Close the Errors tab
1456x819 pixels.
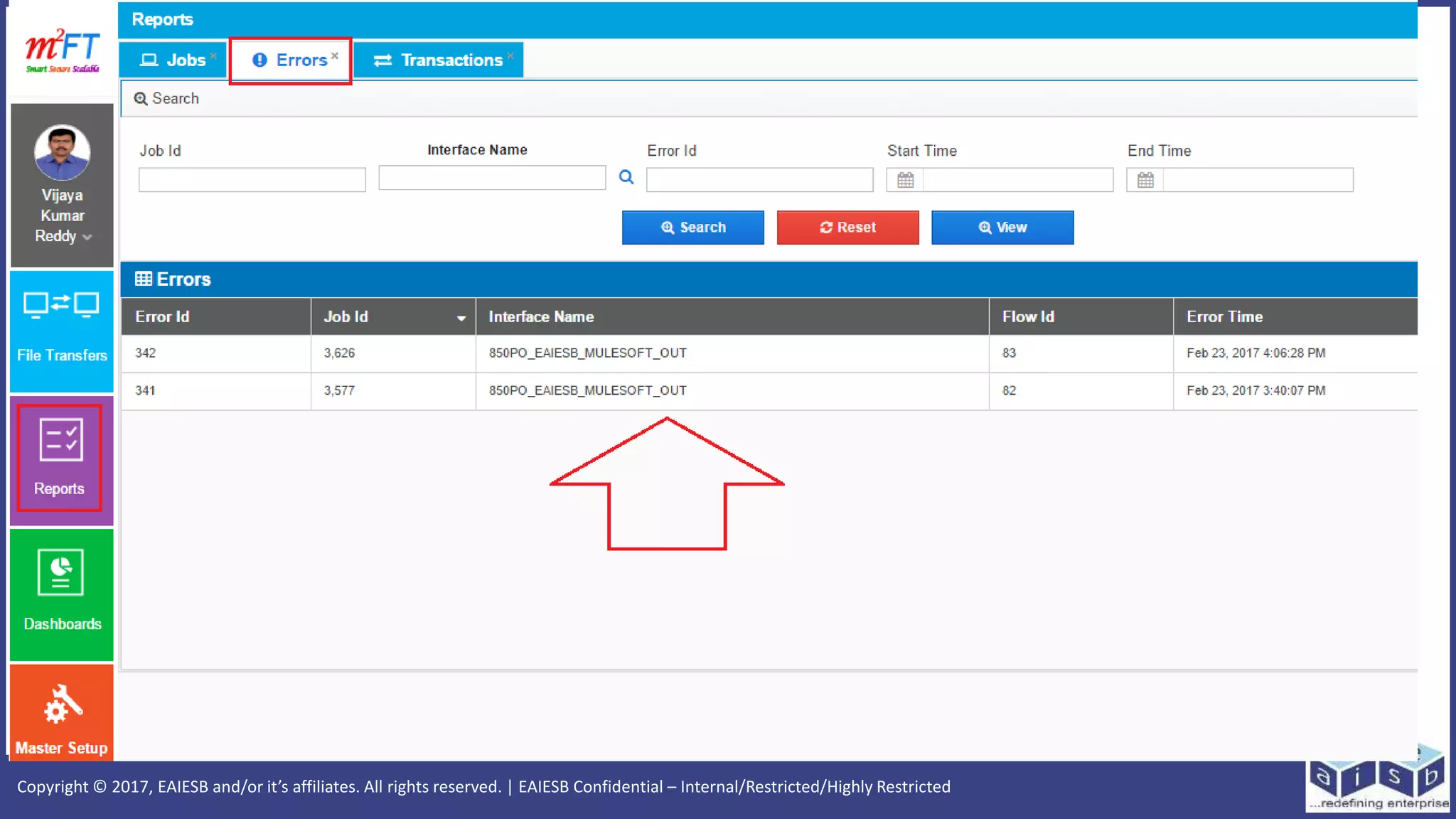click(335, 55)
